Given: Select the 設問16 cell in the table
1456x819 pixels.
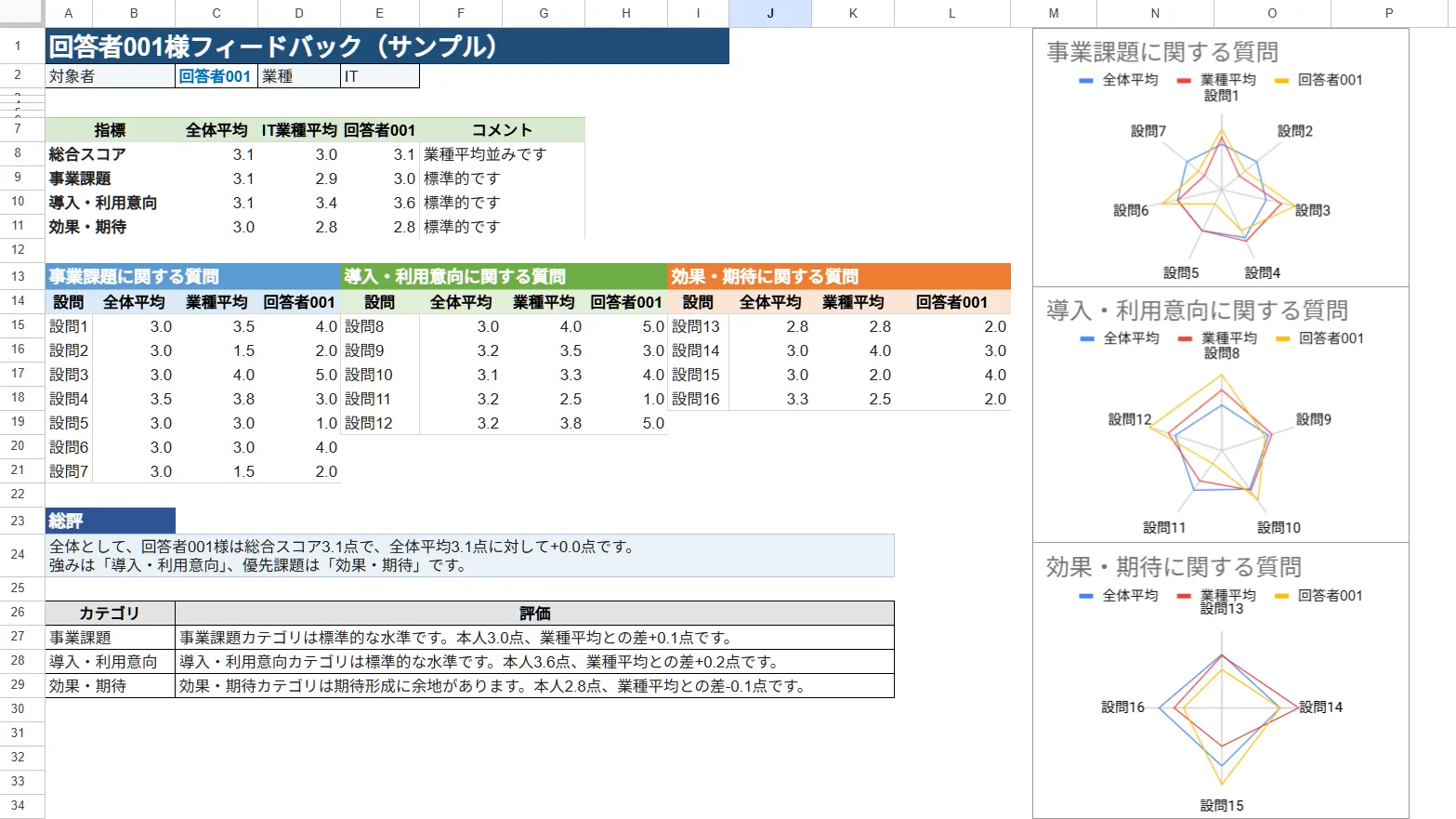Looking at the screenshot, I should [699, 399].
